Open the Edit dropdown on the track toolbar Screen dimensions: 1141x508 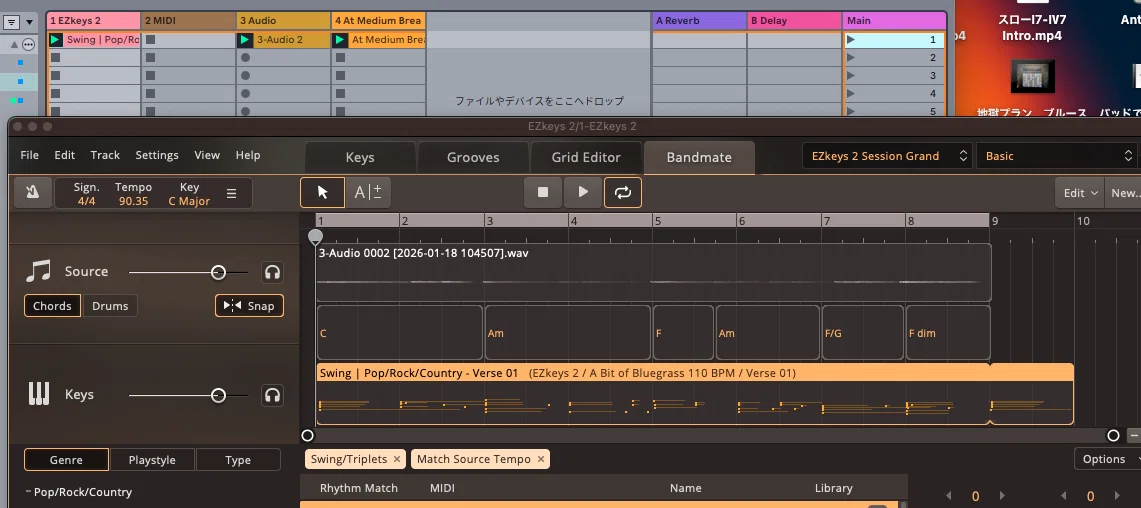coord(1080,193)
